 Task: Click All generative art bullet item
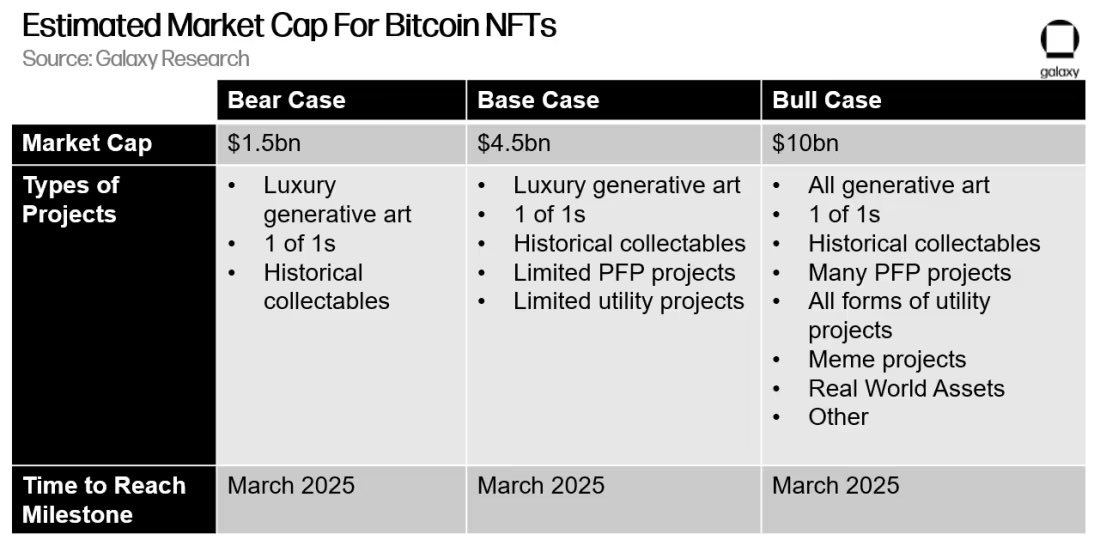899,185
